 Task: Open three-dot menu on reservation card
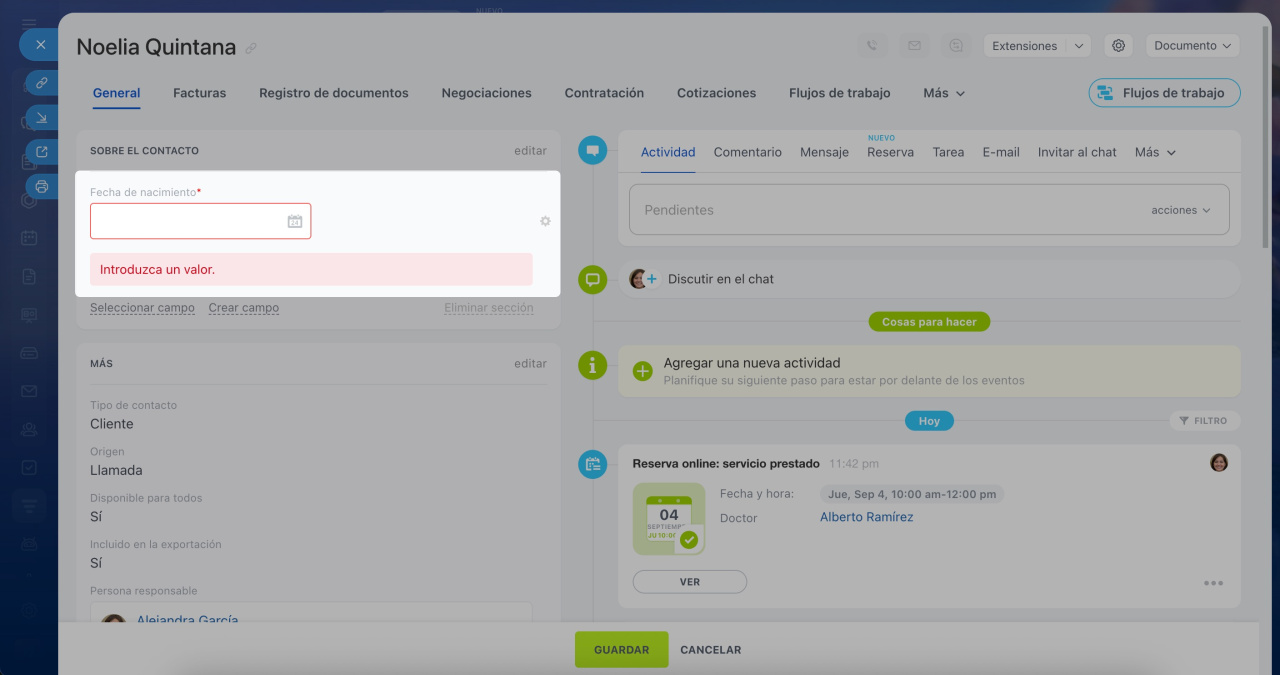click(x=1213, y=583)
